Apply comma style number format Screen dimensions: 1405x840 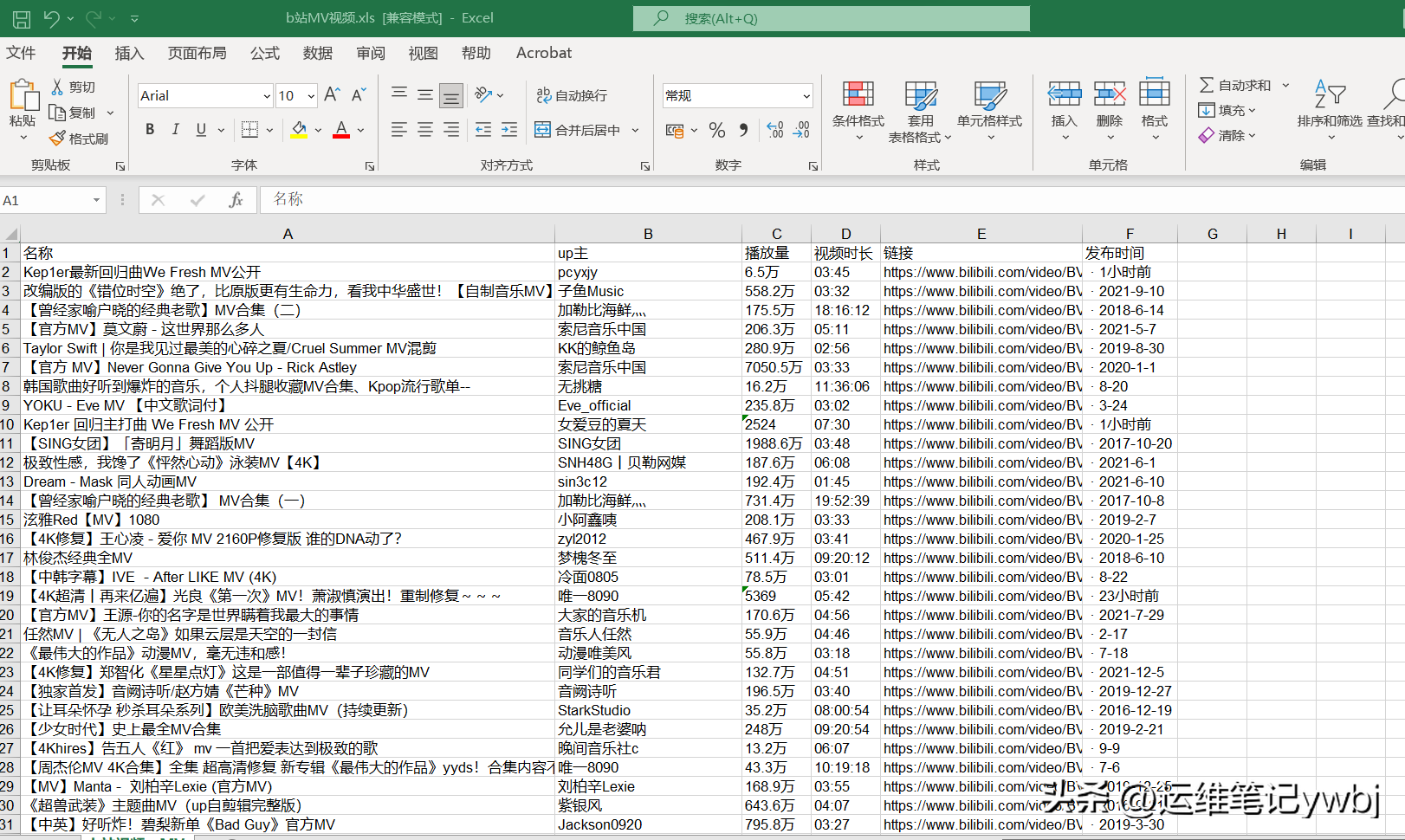(743, 130)
